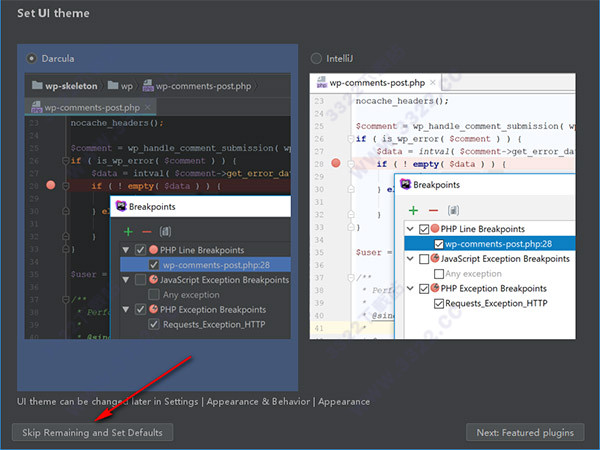Viewport: 600px width, 450px height.
Task: Select the Darcula theme radio button
Action: point(31,59)
